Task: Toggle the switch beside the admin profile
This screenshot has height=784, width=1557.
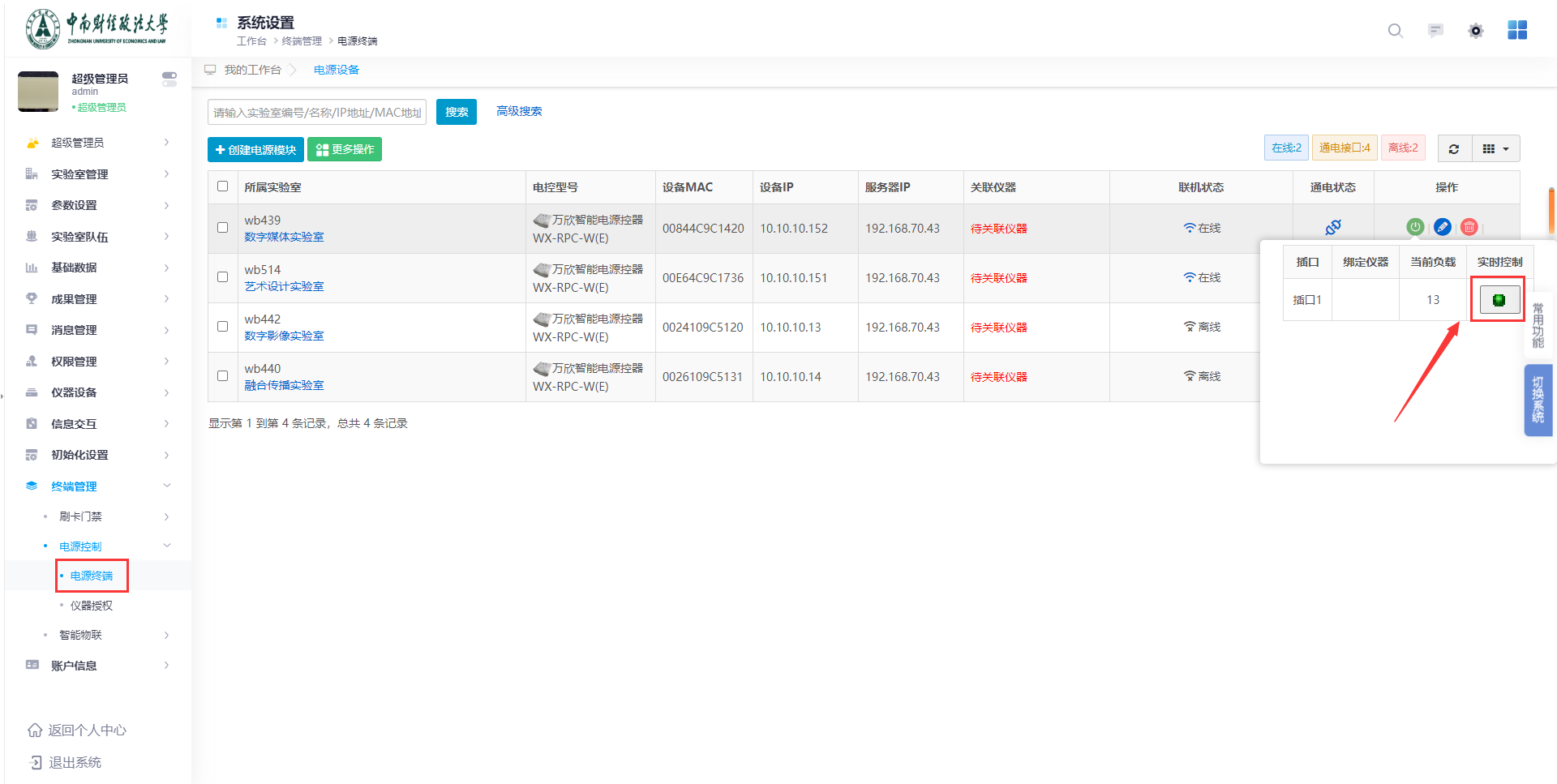Action: (x=169, y=79)
